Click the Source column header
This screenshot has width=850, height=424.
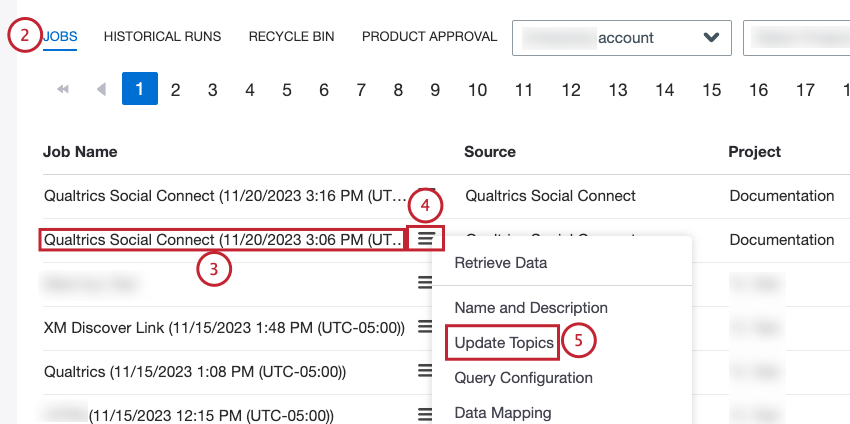click(x=490, y=152)
